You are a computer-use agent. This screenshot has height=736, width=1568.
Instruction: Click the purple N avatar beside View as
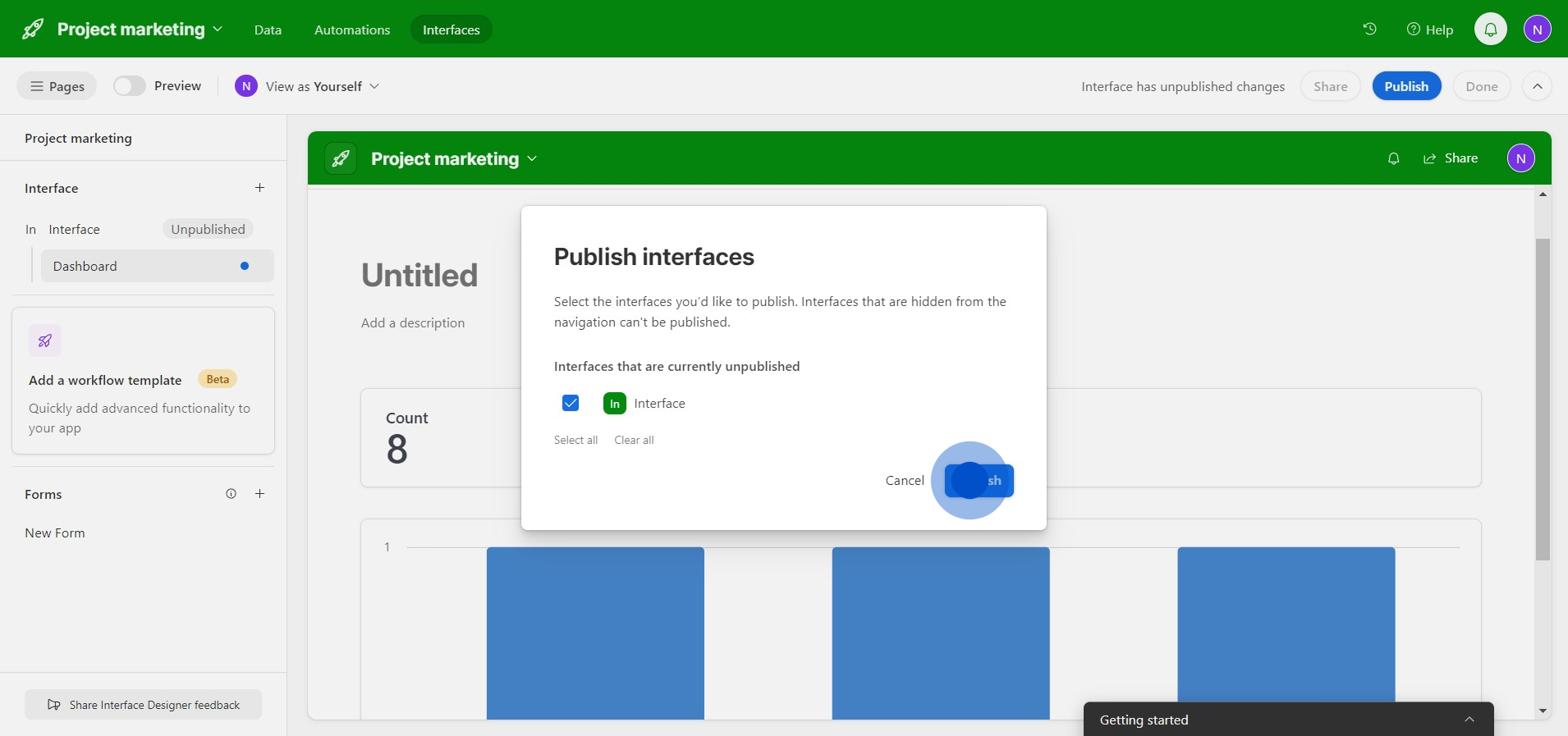point(246,86)
